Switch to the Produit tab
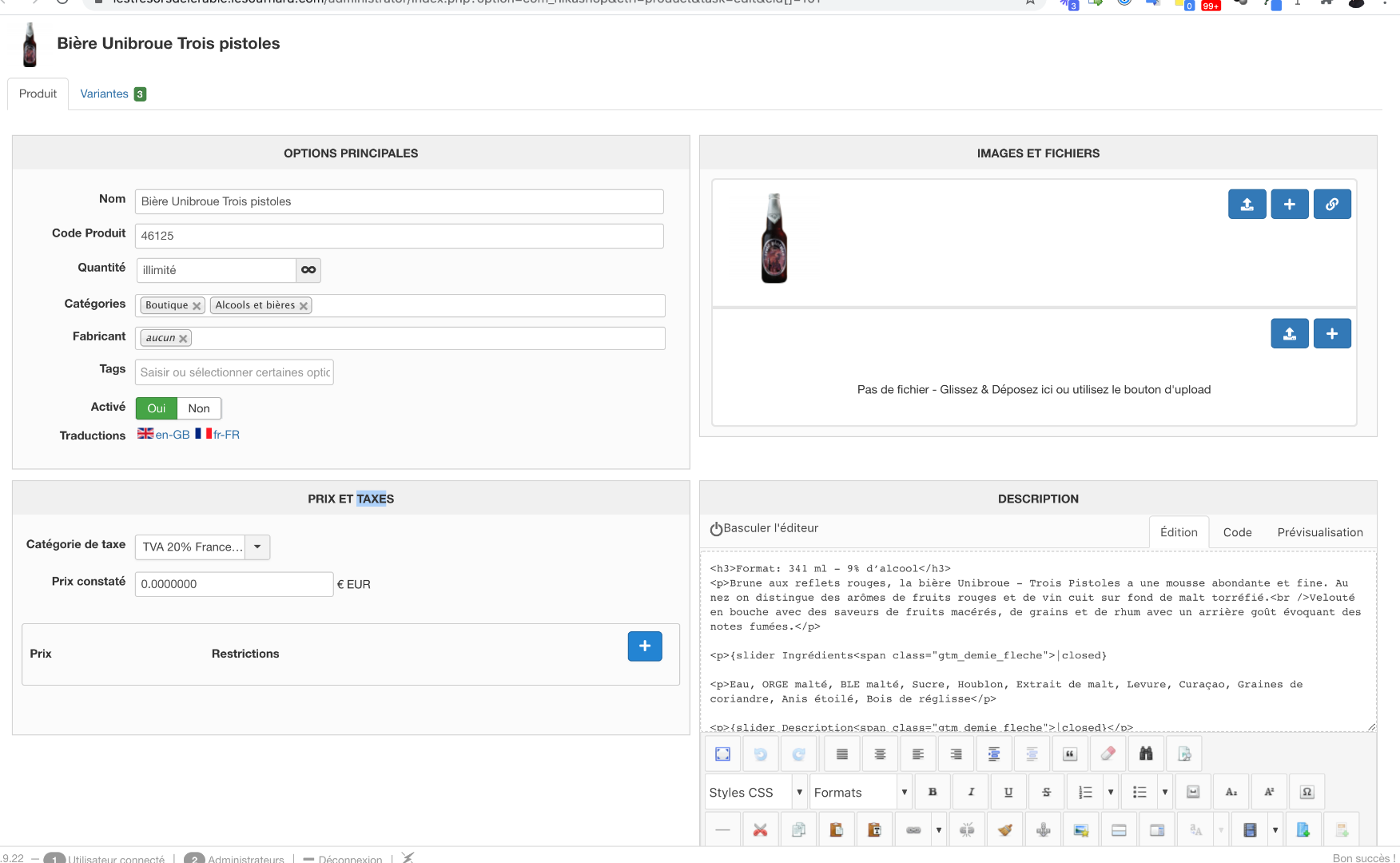The height and width of the screenshot is (863, 1400). click(38, 93)
